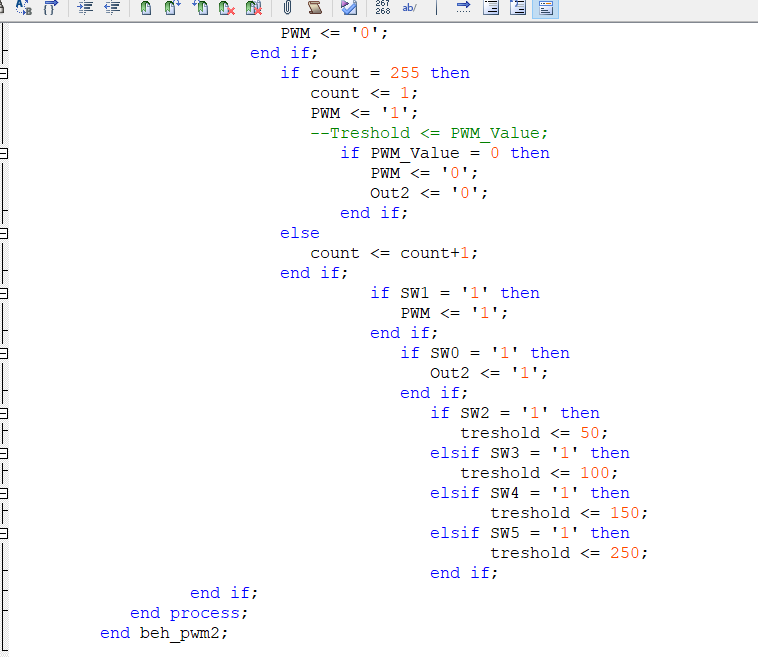Collapse the 'elsif SW3' fold marker
758x657 pixels.
[3, 453]
